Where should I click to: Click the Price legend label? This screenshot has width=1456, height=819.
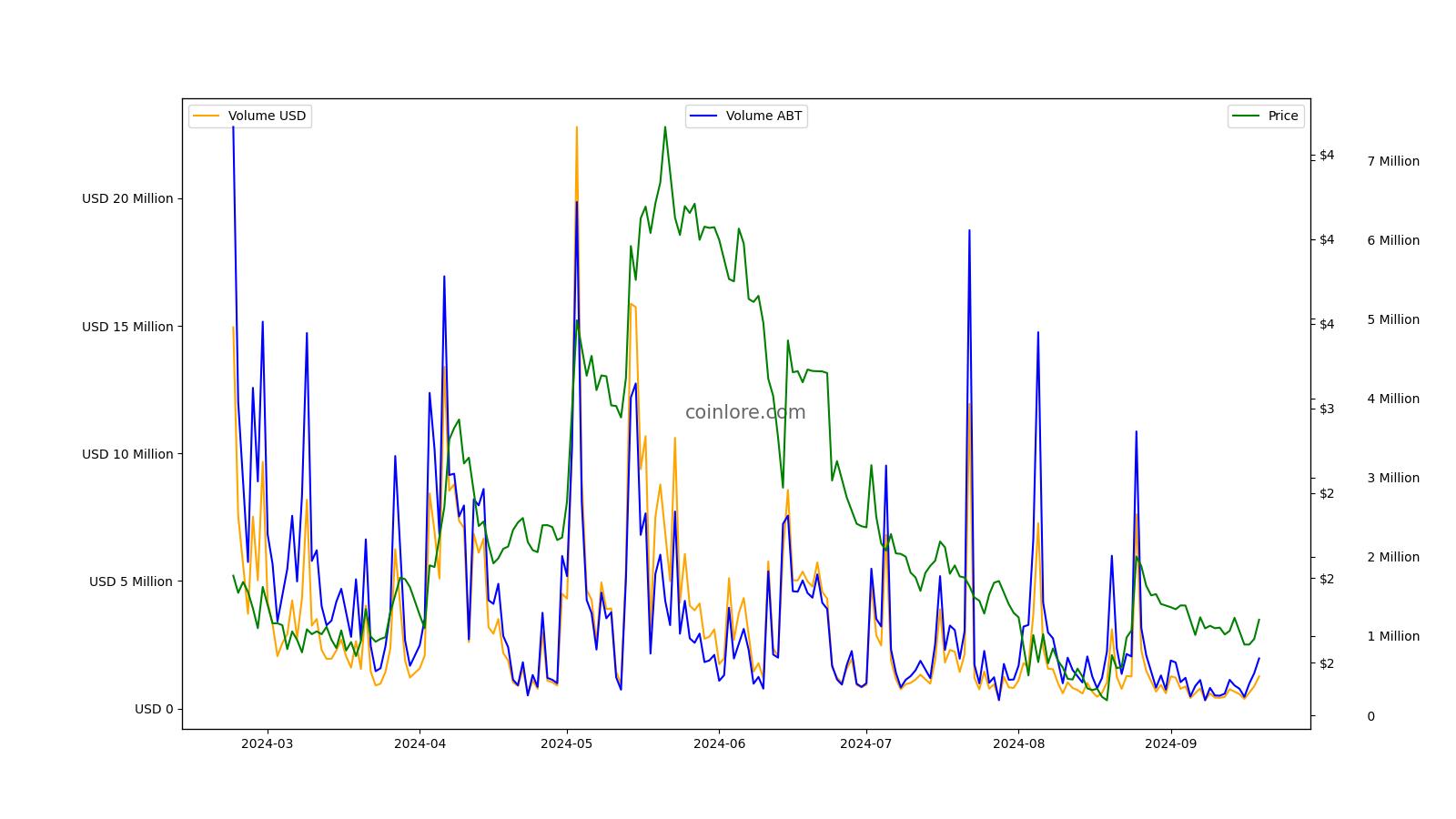(1283, 116)
